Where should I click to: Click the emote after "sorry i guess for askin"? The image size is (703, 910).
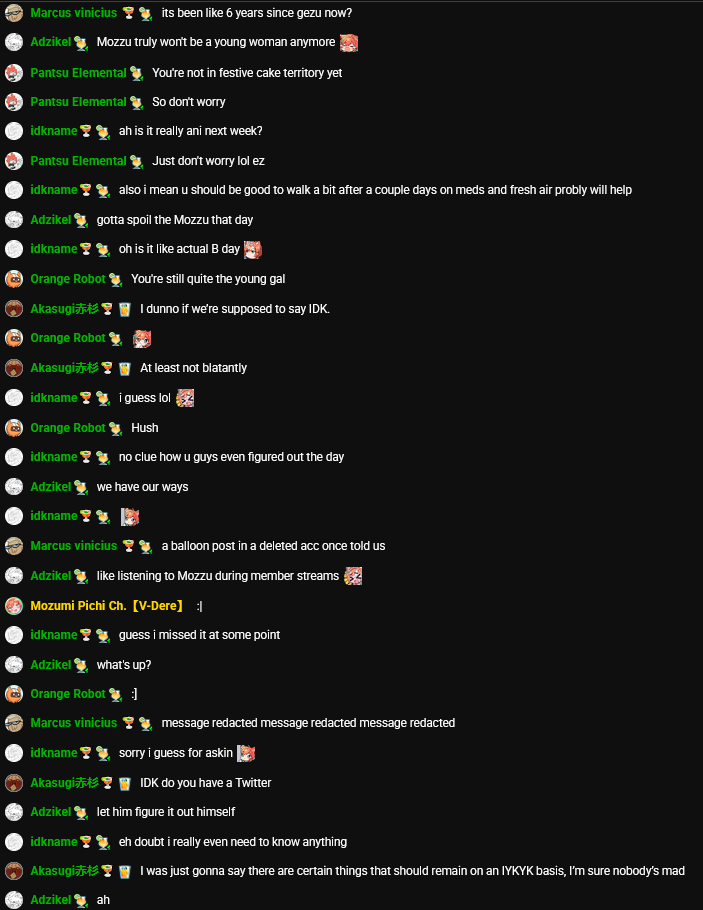point(246,753)
